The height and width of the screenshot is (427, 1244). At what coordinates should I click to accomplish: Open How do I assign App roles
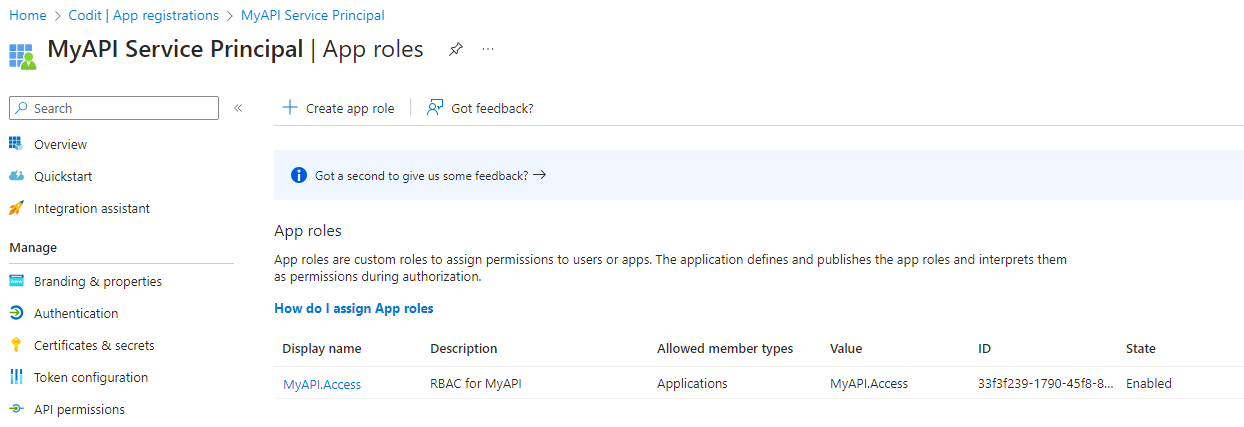(354, 308)
